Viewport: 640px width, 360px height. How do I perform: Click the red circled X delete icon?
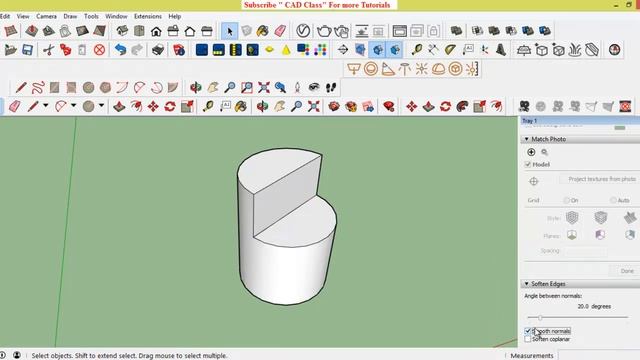[x=99, y=50]
